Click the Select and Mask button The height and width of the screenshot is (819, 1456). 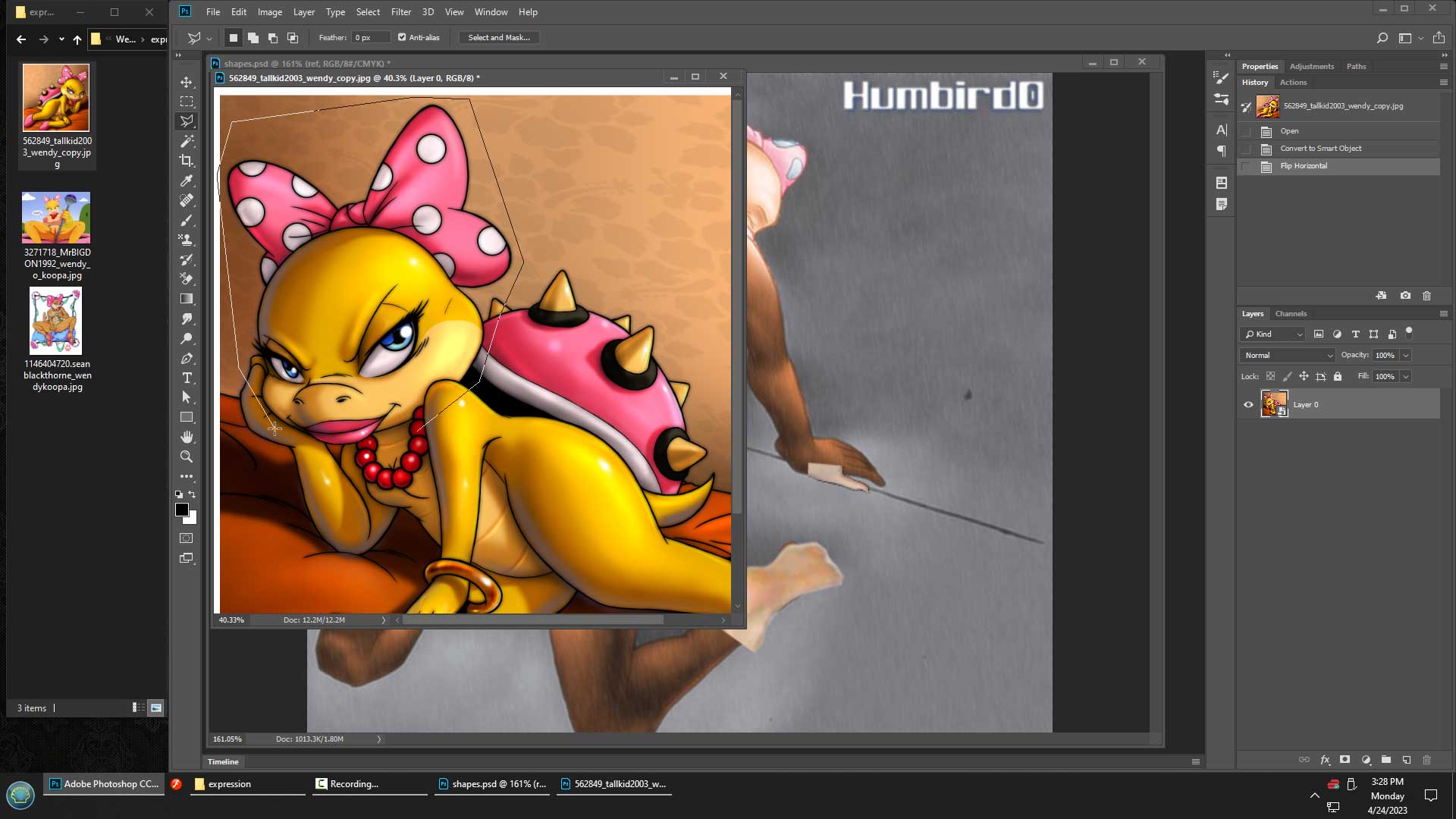pos(498,37)
